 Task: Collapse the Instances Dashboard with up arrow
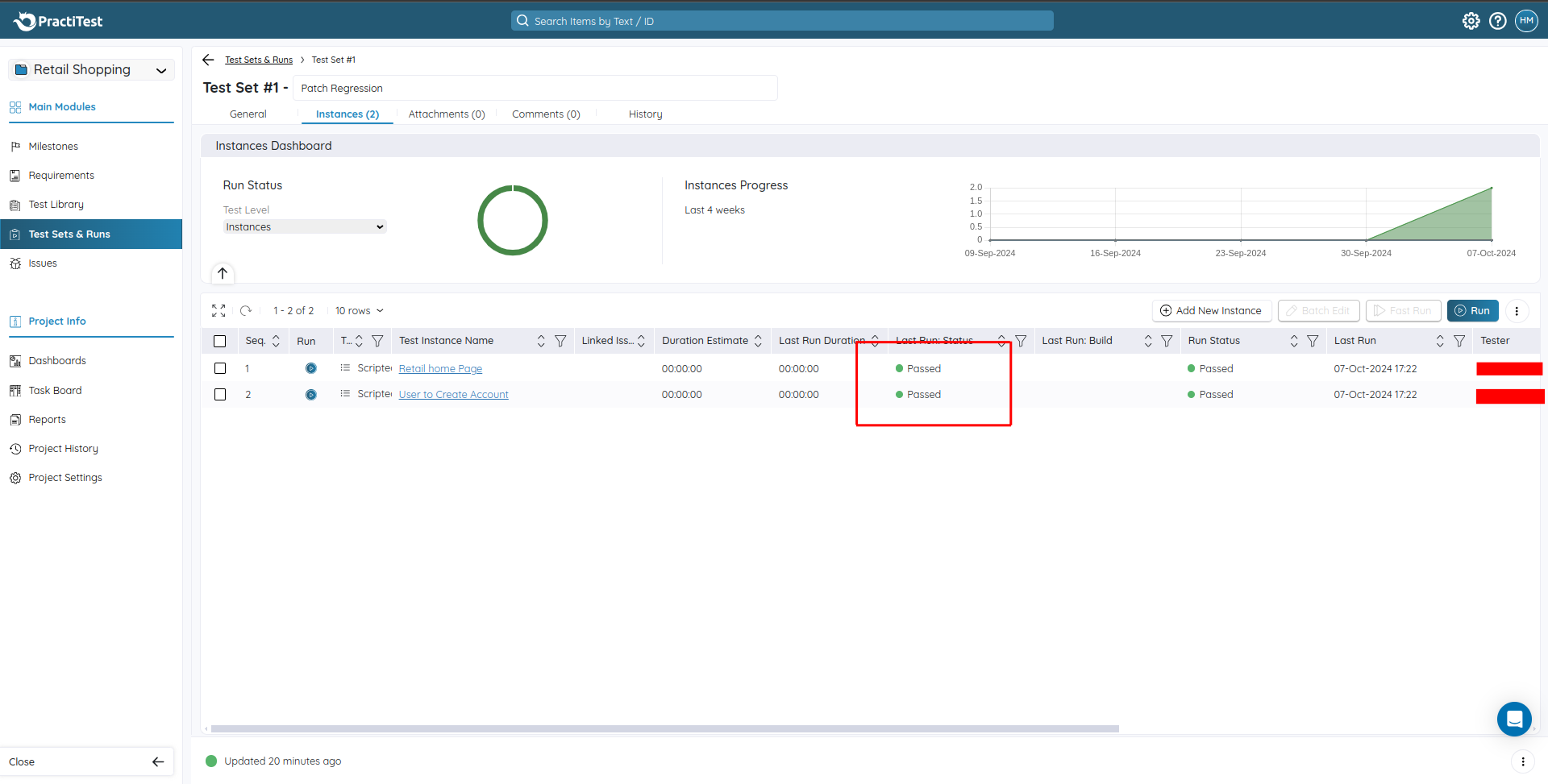coord(223,273)
